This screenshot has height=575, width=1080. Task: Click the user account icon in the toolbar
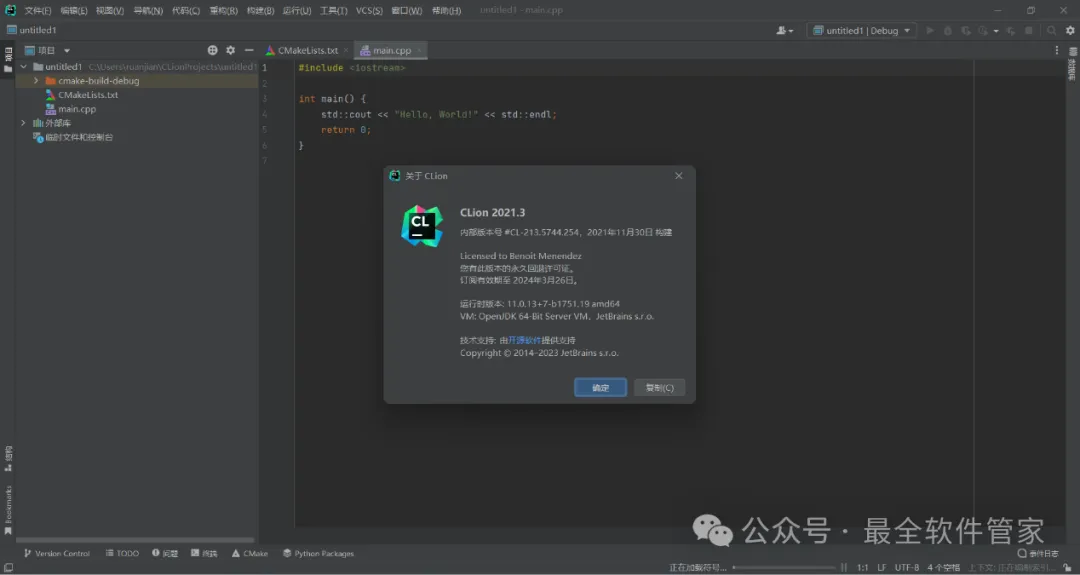point(781,30)
